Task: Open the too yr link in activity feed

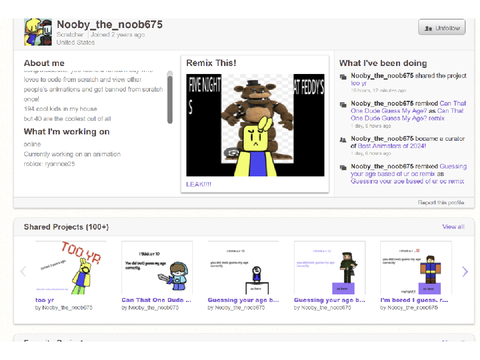Action: pos(358,83)
